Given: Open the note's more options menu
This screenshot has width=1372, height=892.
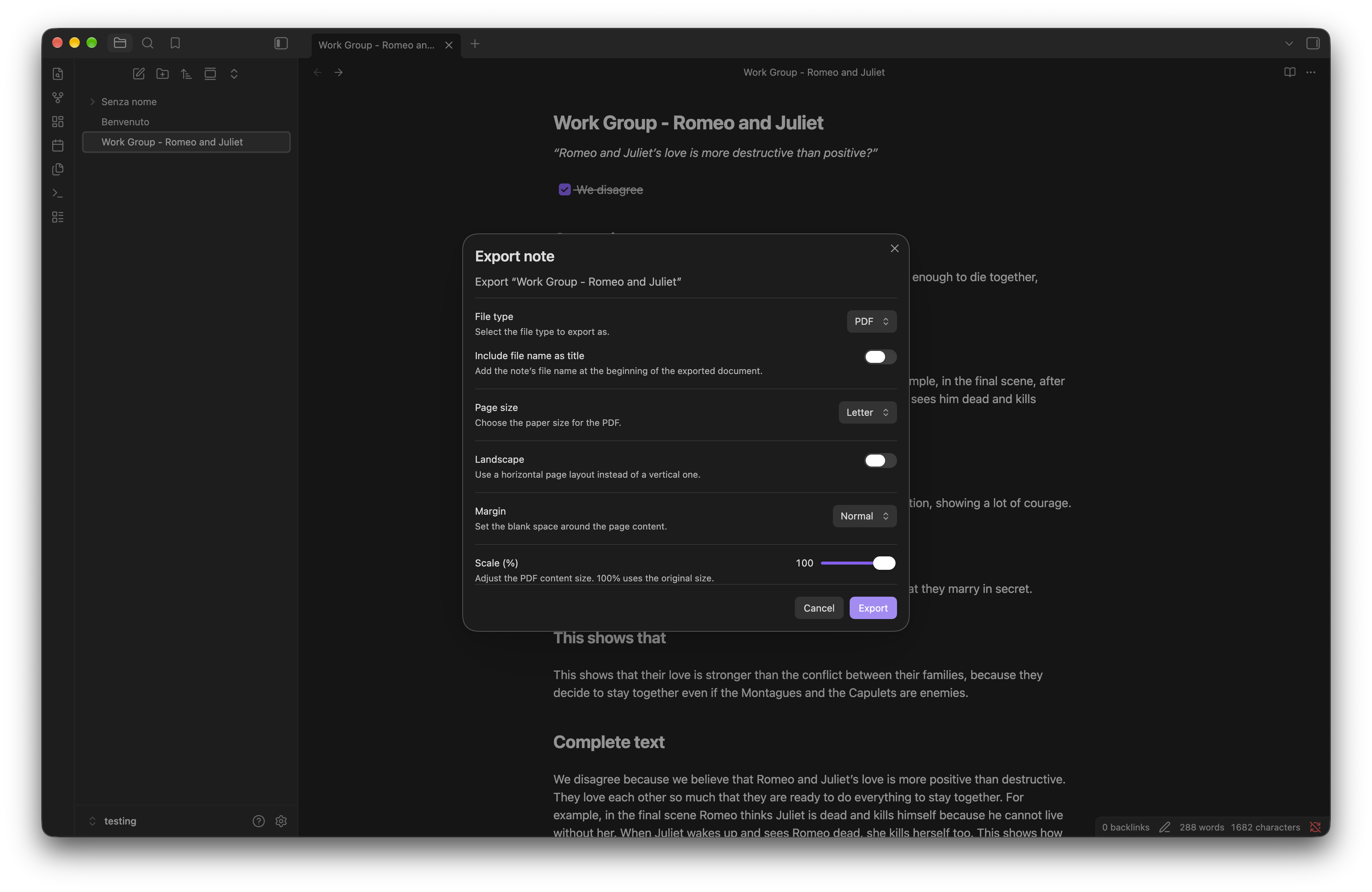Looking at the screenshot, I should click(1311, 72).
